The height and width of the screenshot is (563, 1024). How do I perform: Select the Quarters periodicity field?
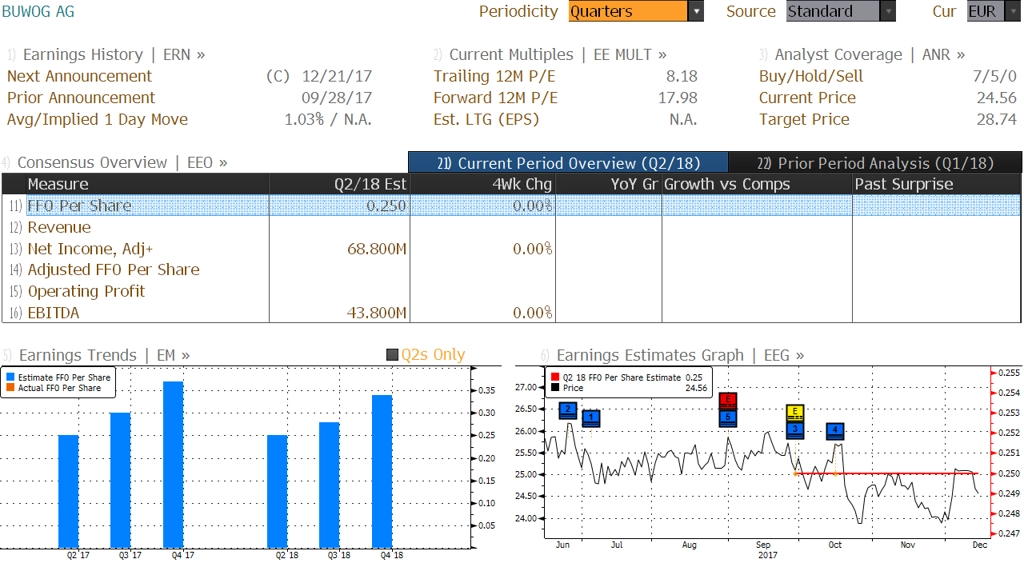[x=628, y=11]
